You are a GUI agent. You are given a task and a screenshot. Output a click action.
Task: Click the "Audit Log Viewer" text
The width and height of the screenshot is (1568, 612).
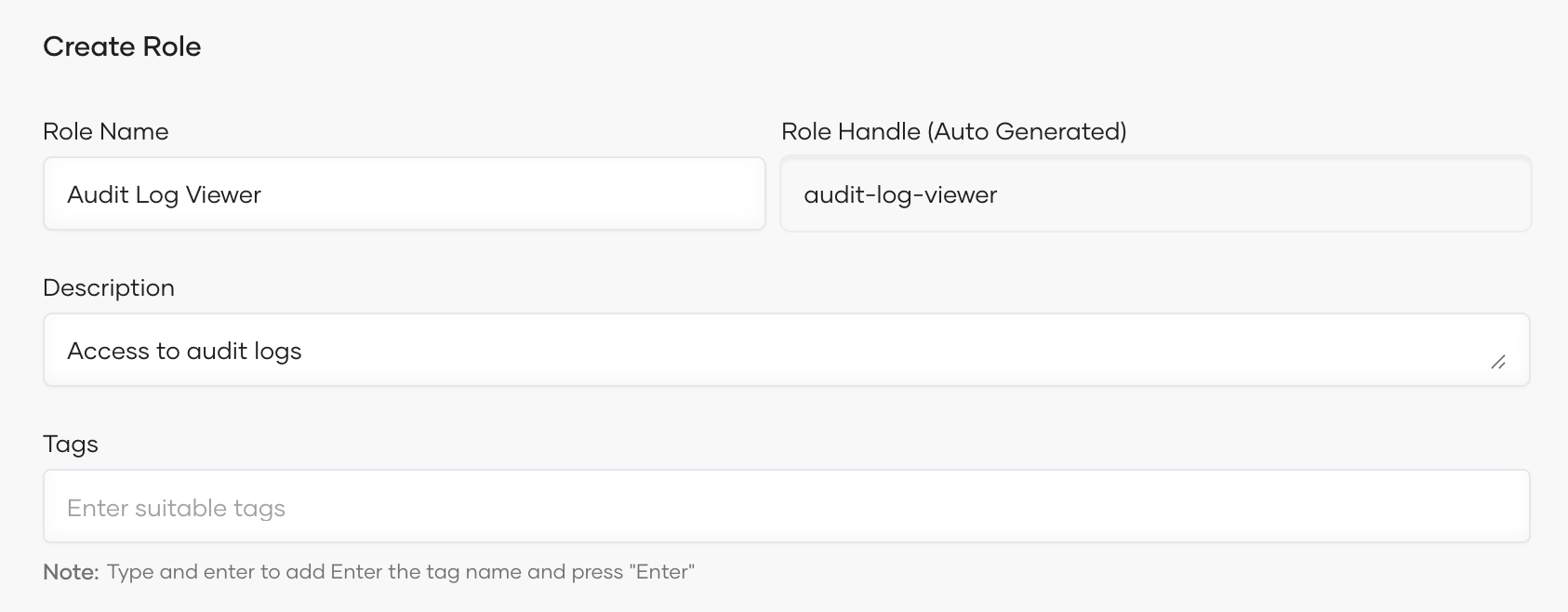[x=164, y=194]
